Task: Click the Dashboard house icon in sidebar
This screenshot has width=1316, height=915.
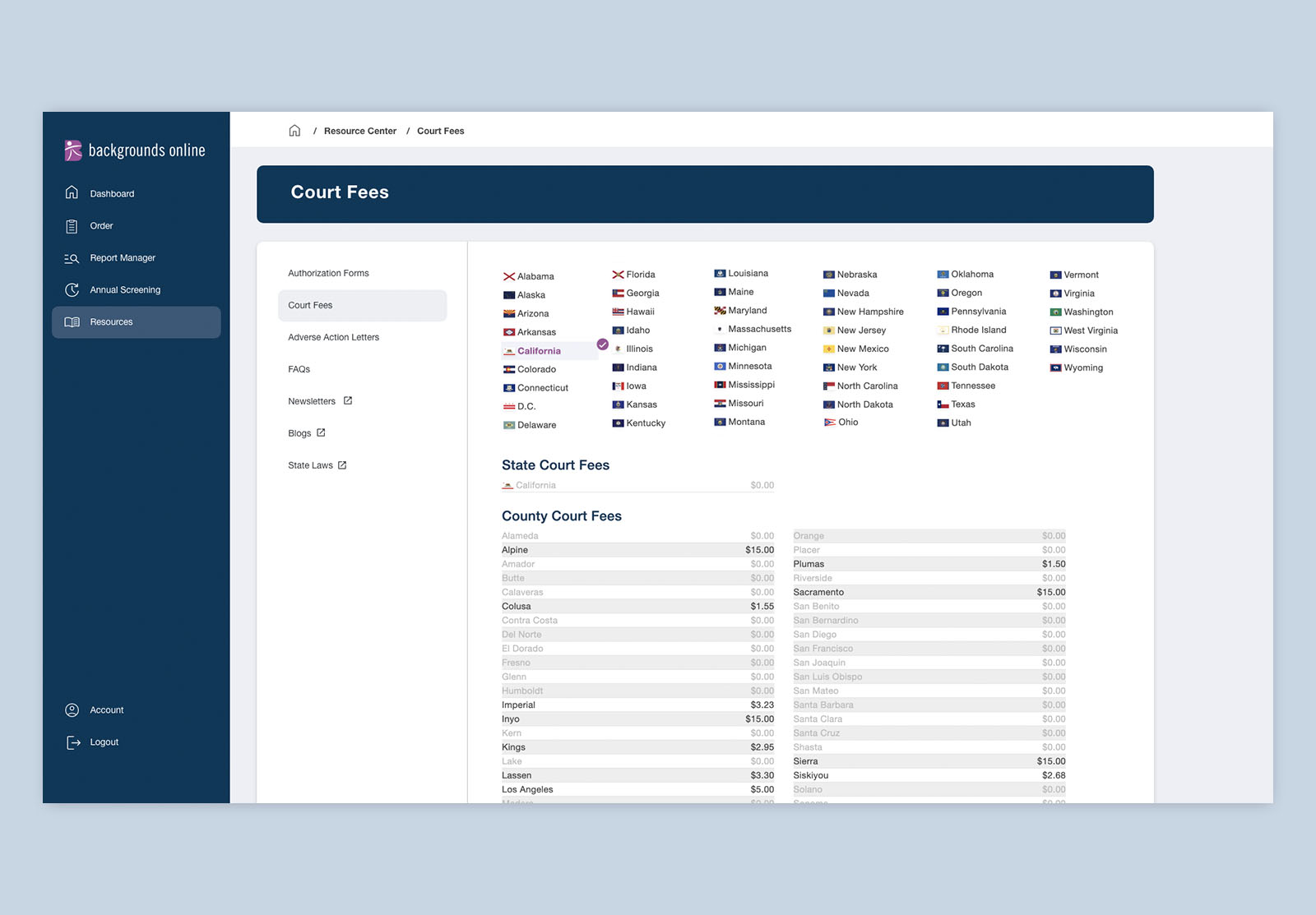Action: tap(72, 193)
